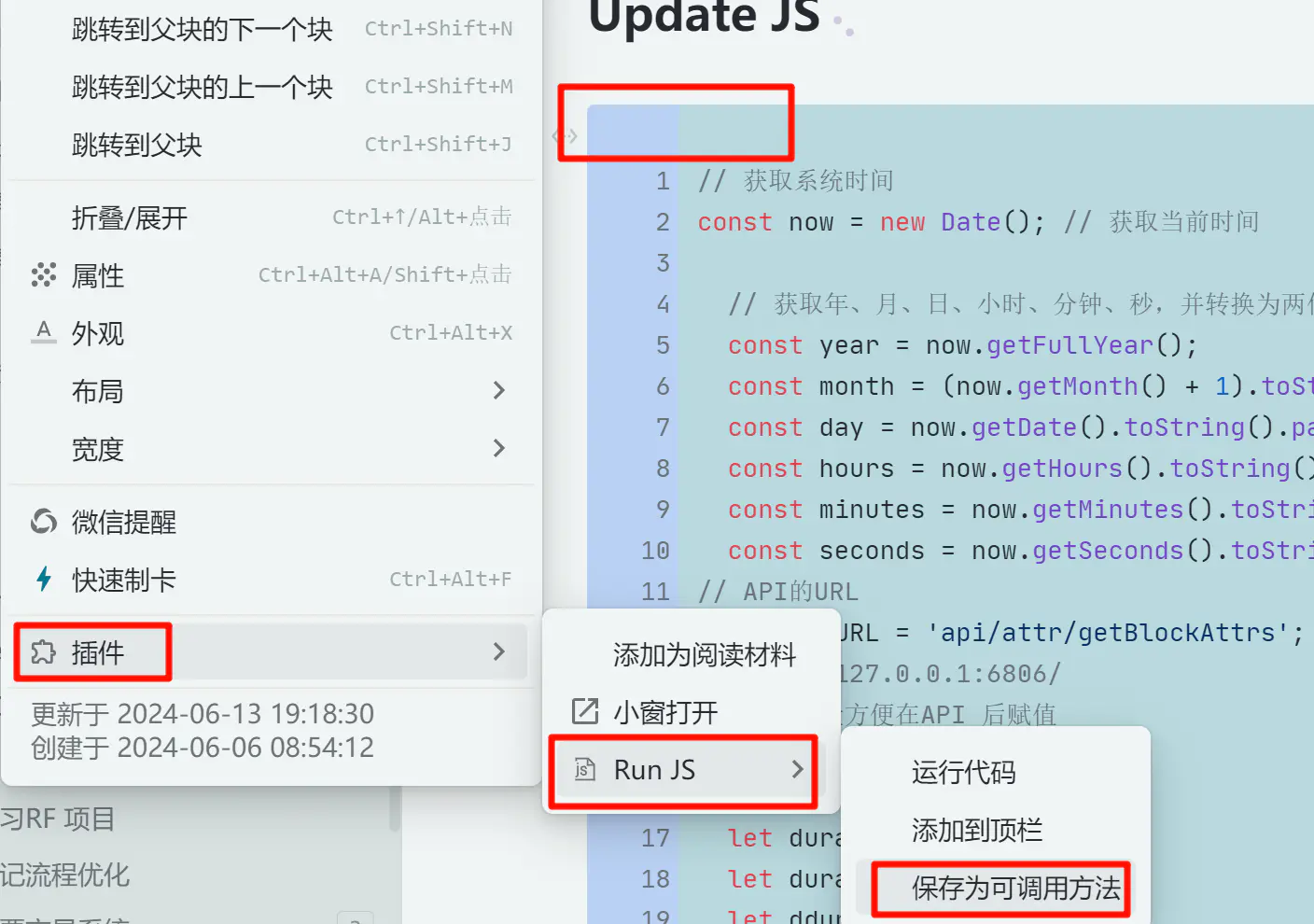This screenshot has height=924, width=1314.
Task: Click the comment '// API的URL'
Action: [x=778, y=592]
